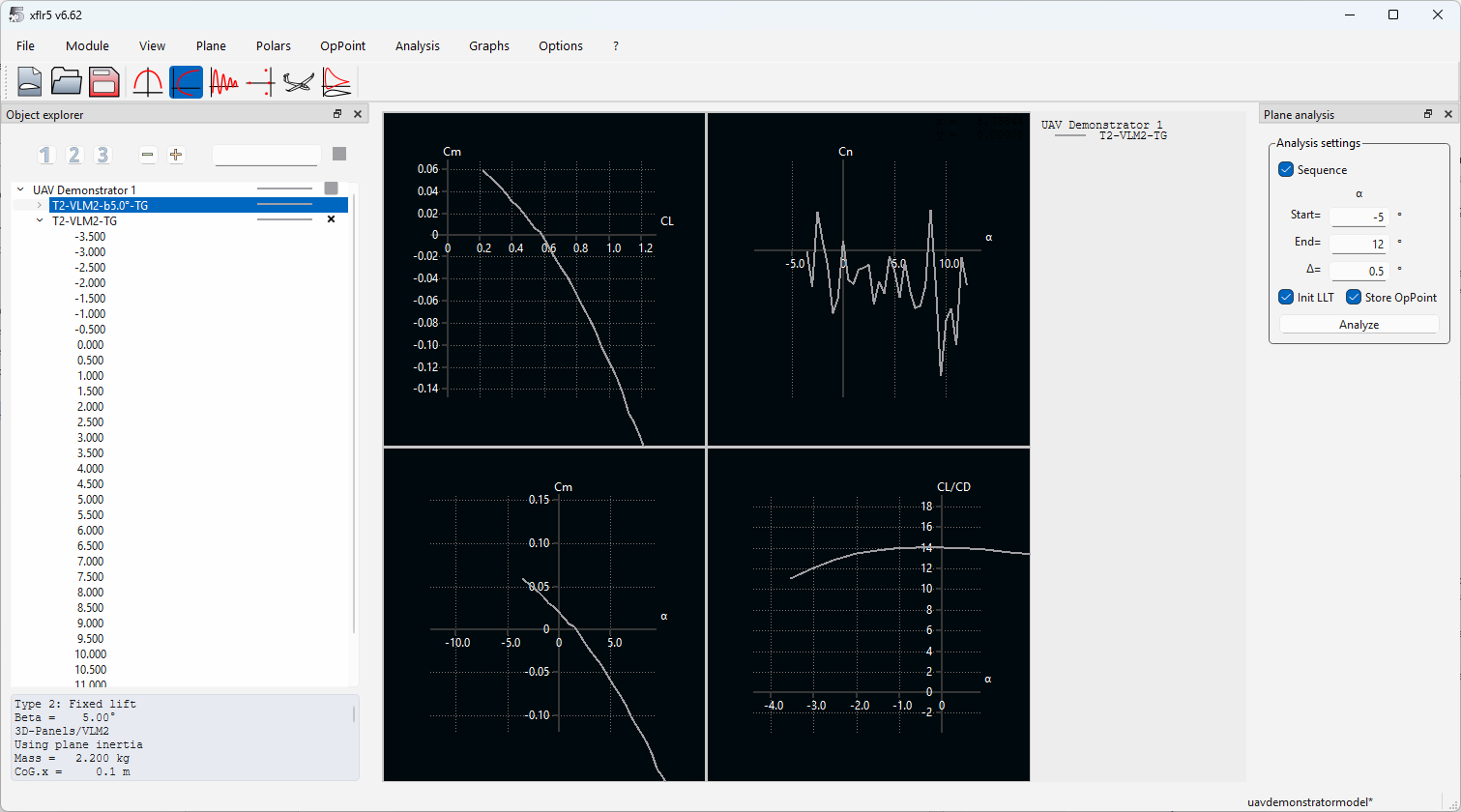Open the OpPoint menu
Image resolution: width=1461 pixels, height=812 pixels.
[x=343, y=45]
